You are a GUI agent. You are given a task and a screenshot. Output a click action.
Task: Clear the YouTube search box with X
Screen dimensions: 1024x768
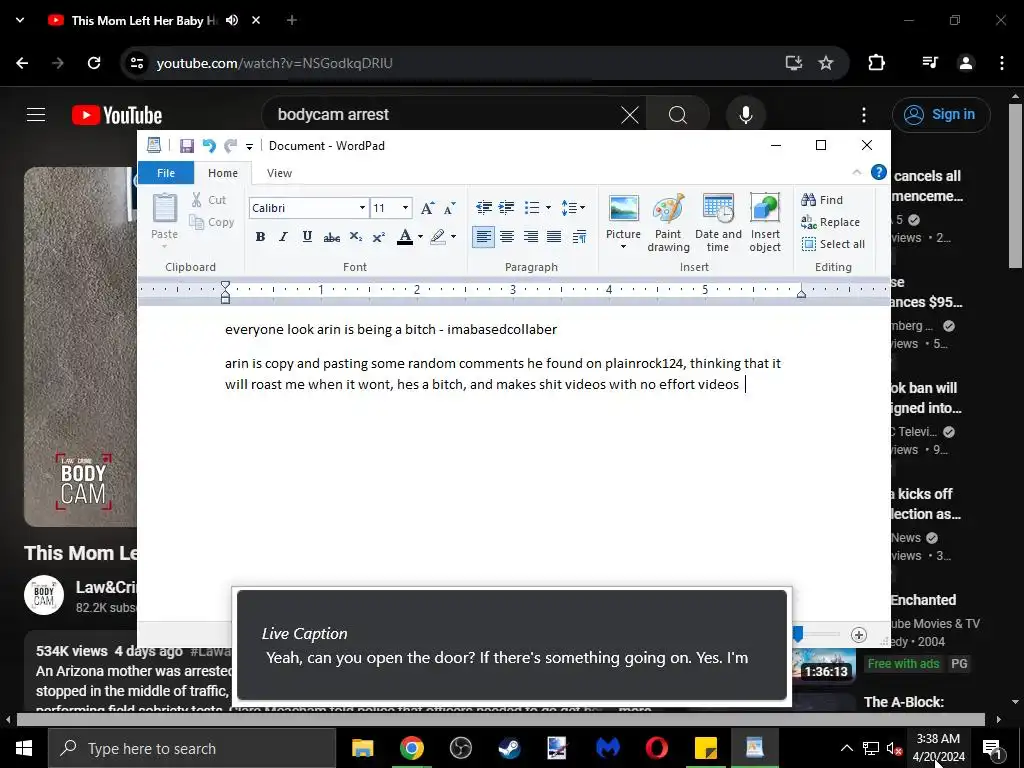[x=630, y=115]
